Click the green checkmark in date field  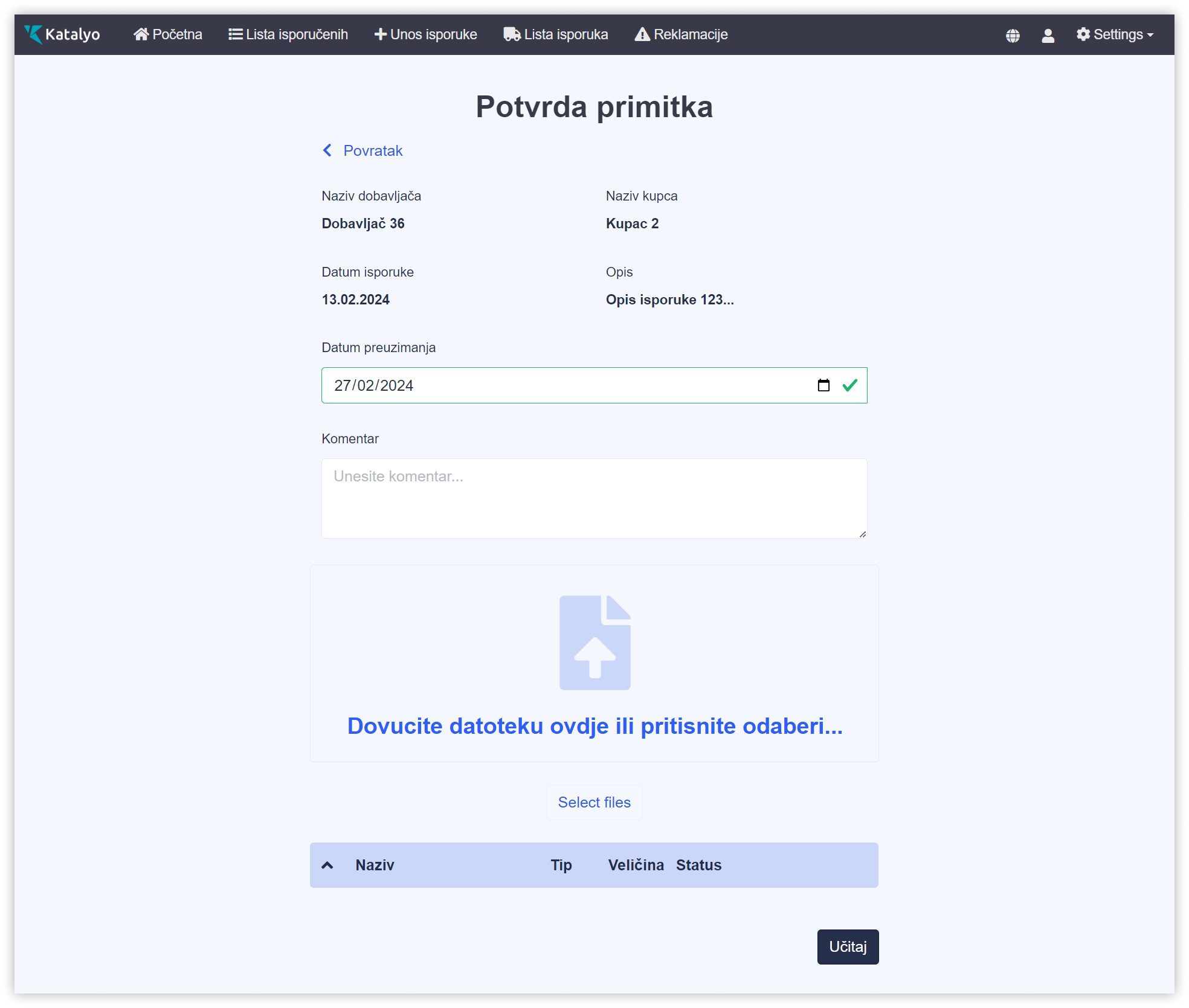[849, 385]
